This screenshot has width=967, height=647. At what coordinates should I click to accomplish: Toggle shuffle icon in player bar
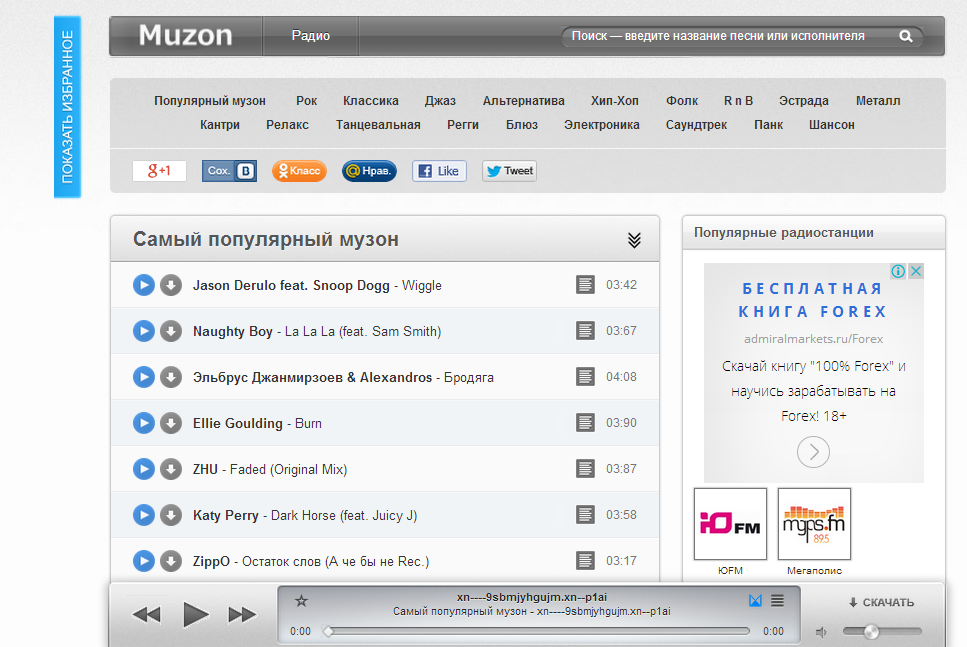[755, 600]
